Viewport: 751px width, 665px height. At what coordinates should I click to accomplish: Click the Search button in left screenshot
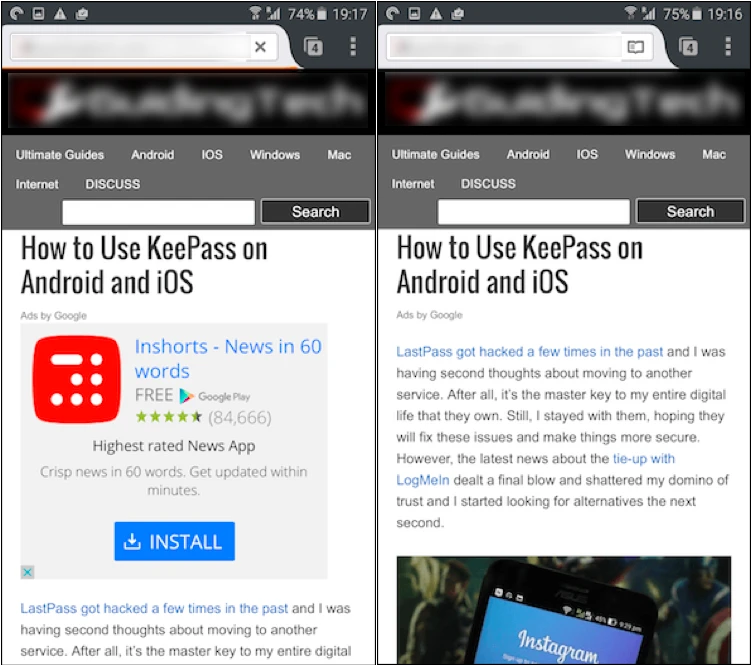click(316, 212)
